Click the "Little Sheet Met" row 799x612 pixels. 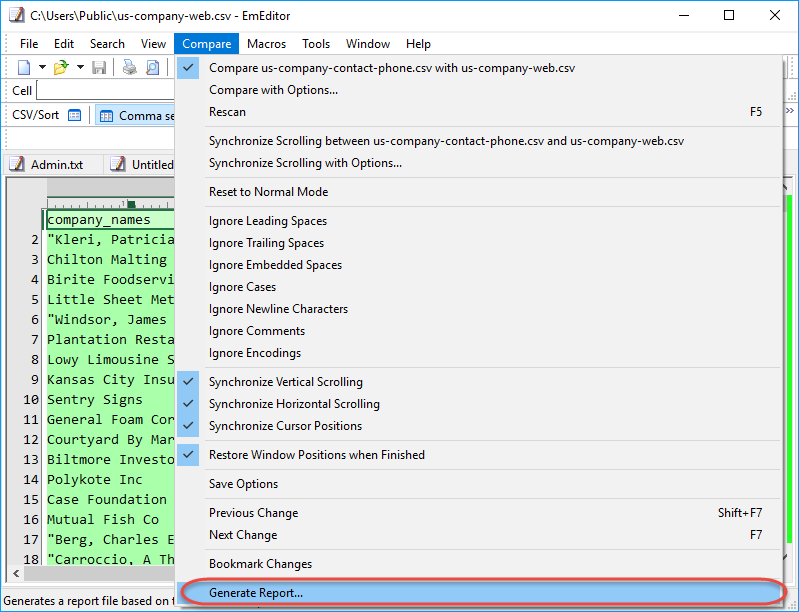(110, 299)
